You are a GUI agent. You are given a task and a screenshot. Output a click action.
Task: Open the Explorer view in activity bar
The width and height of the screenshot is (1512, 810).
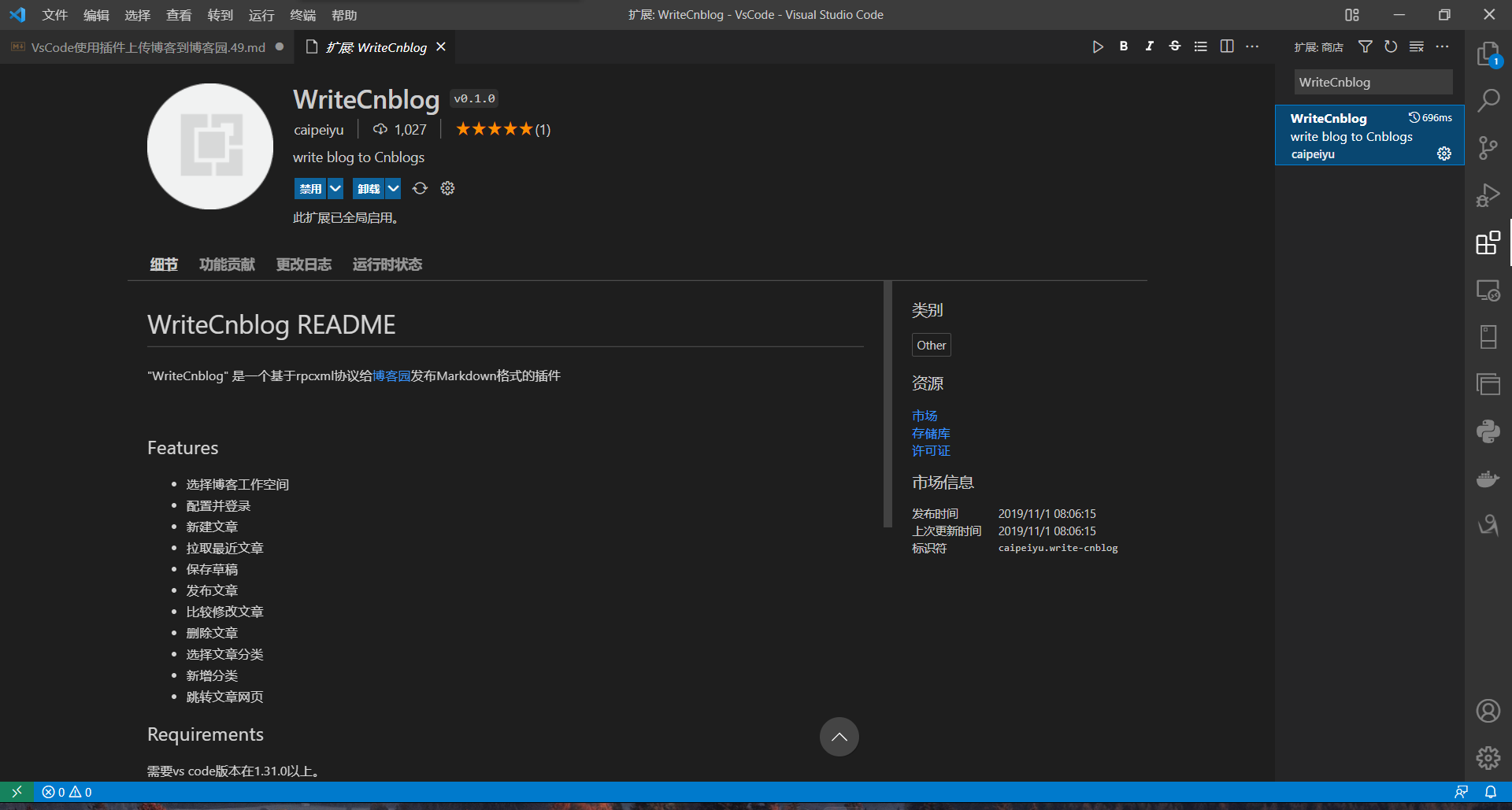click(x=1488, y=54)
